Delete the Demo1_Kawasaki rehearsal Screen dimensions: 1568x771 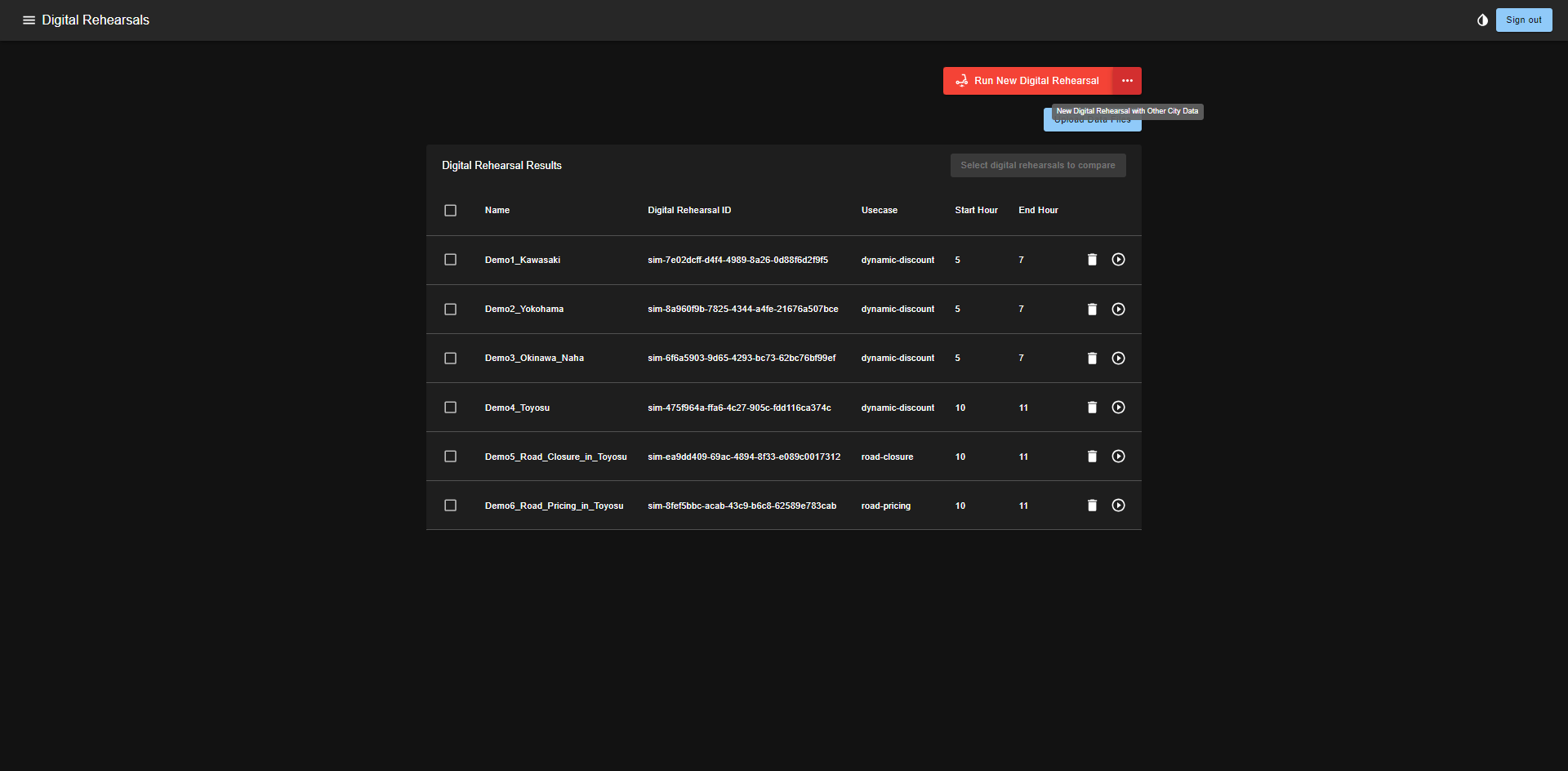point(1092,260)
